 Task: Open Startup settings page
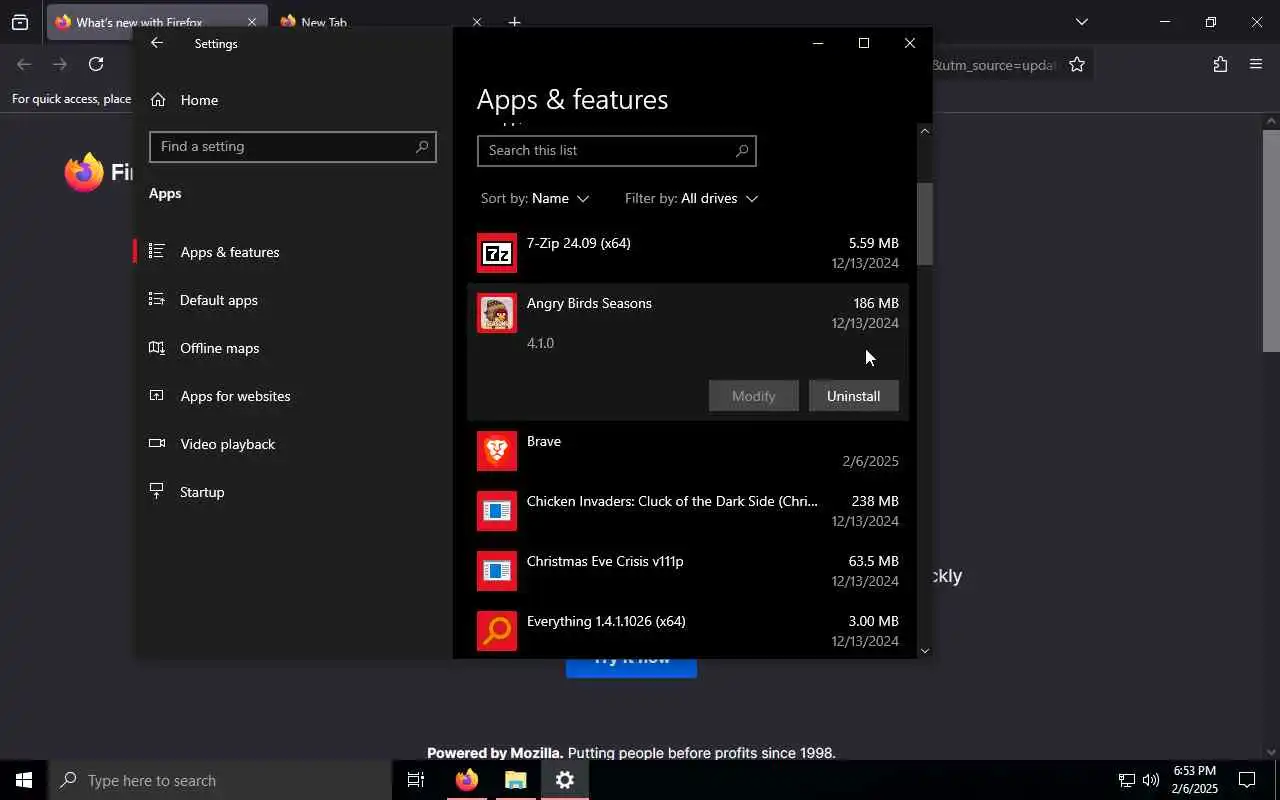click(x=293, y=492)
